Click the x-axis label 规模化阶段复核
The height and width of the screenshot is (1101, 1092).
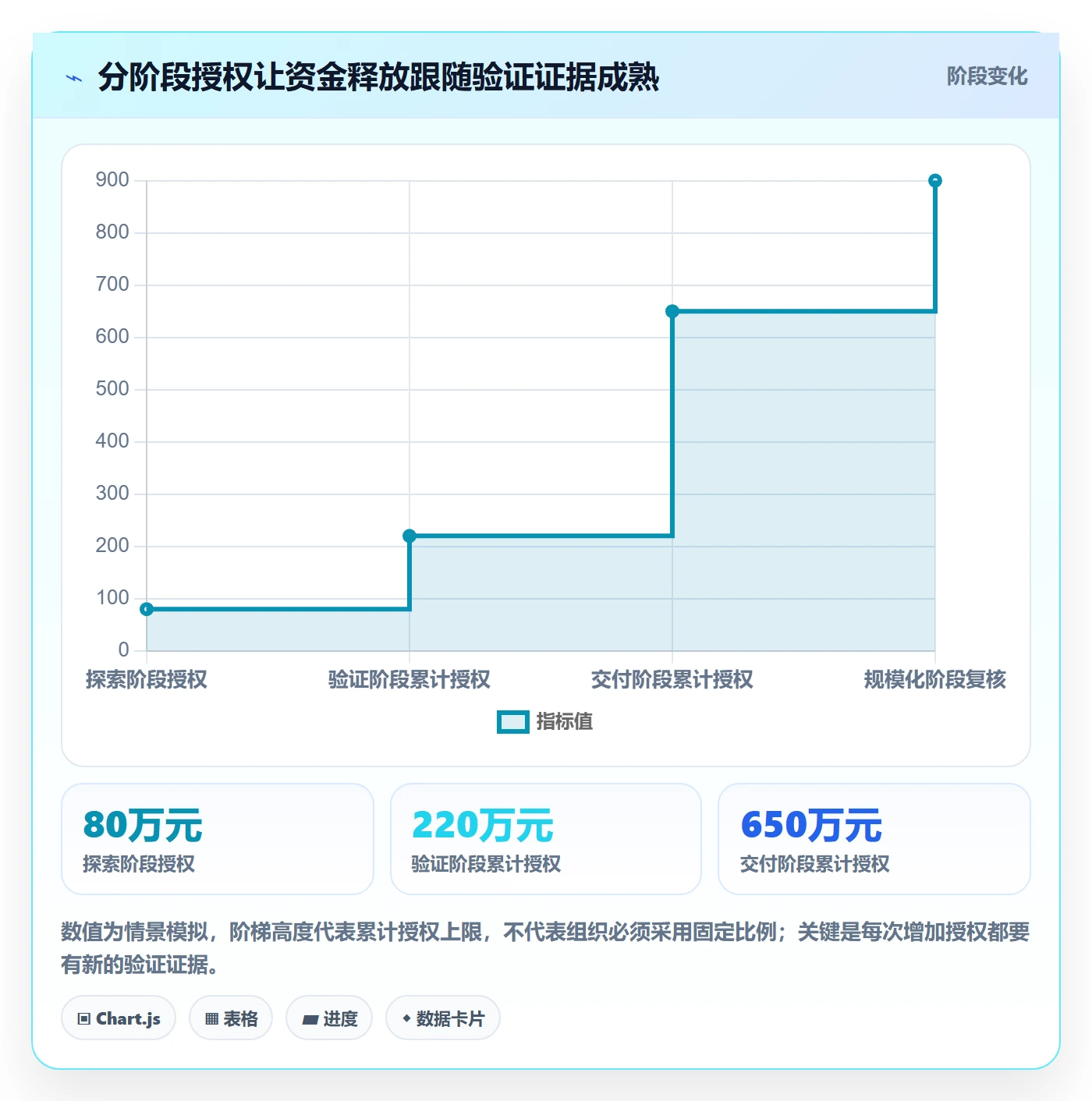(x=935, y=680)
